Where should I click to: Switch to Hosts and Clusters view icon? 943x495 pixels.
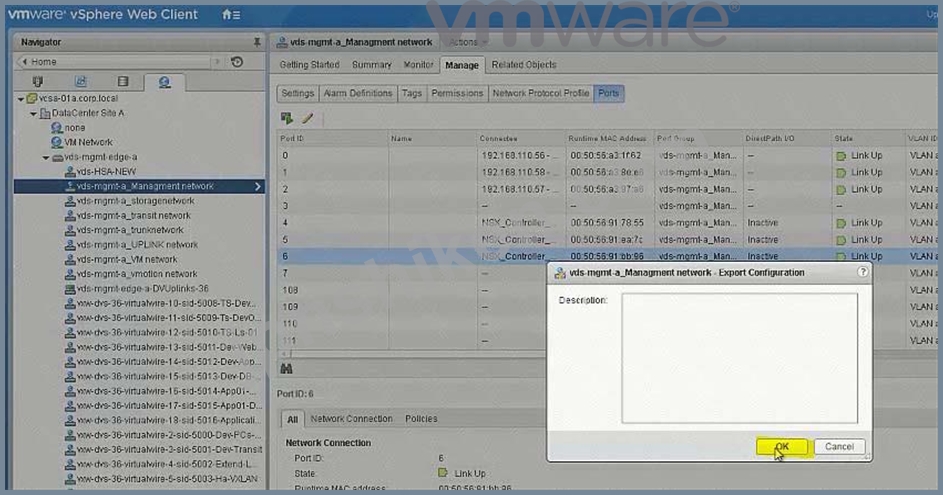point(37,81)
